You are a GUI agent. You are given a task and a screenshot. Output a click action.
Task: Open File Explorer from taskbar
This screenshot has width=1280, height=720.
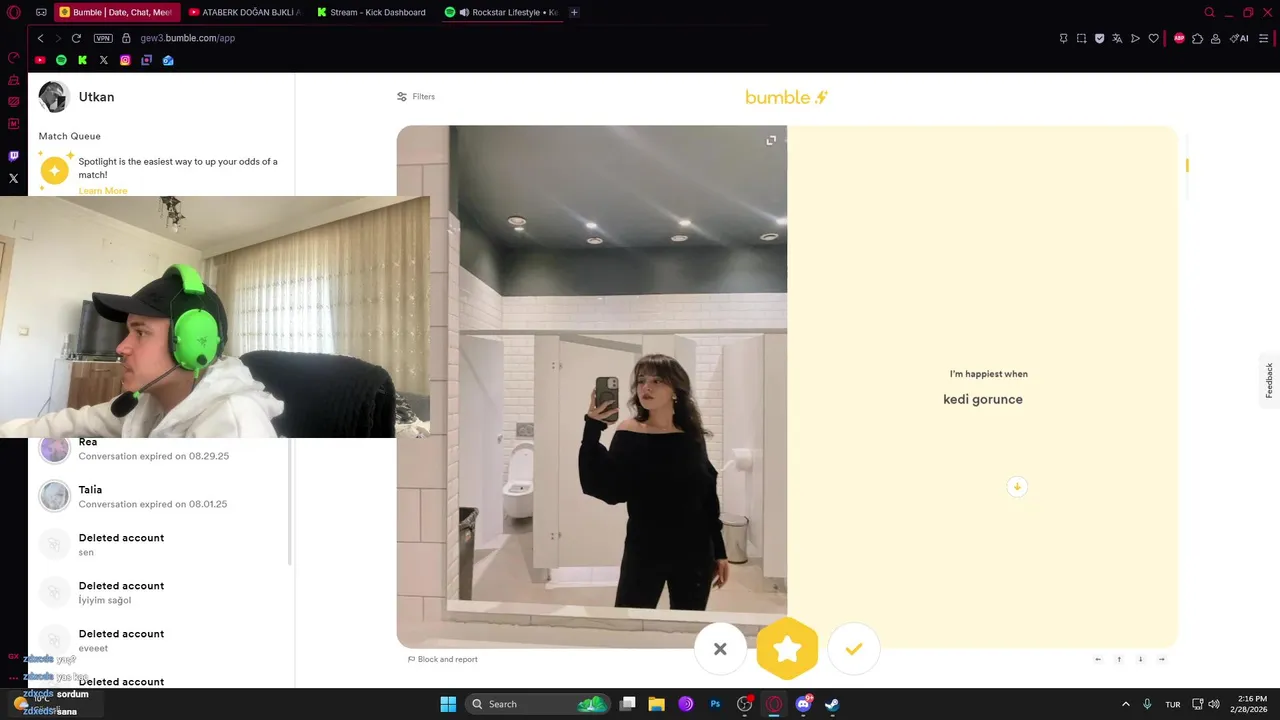tap(657, 704)
